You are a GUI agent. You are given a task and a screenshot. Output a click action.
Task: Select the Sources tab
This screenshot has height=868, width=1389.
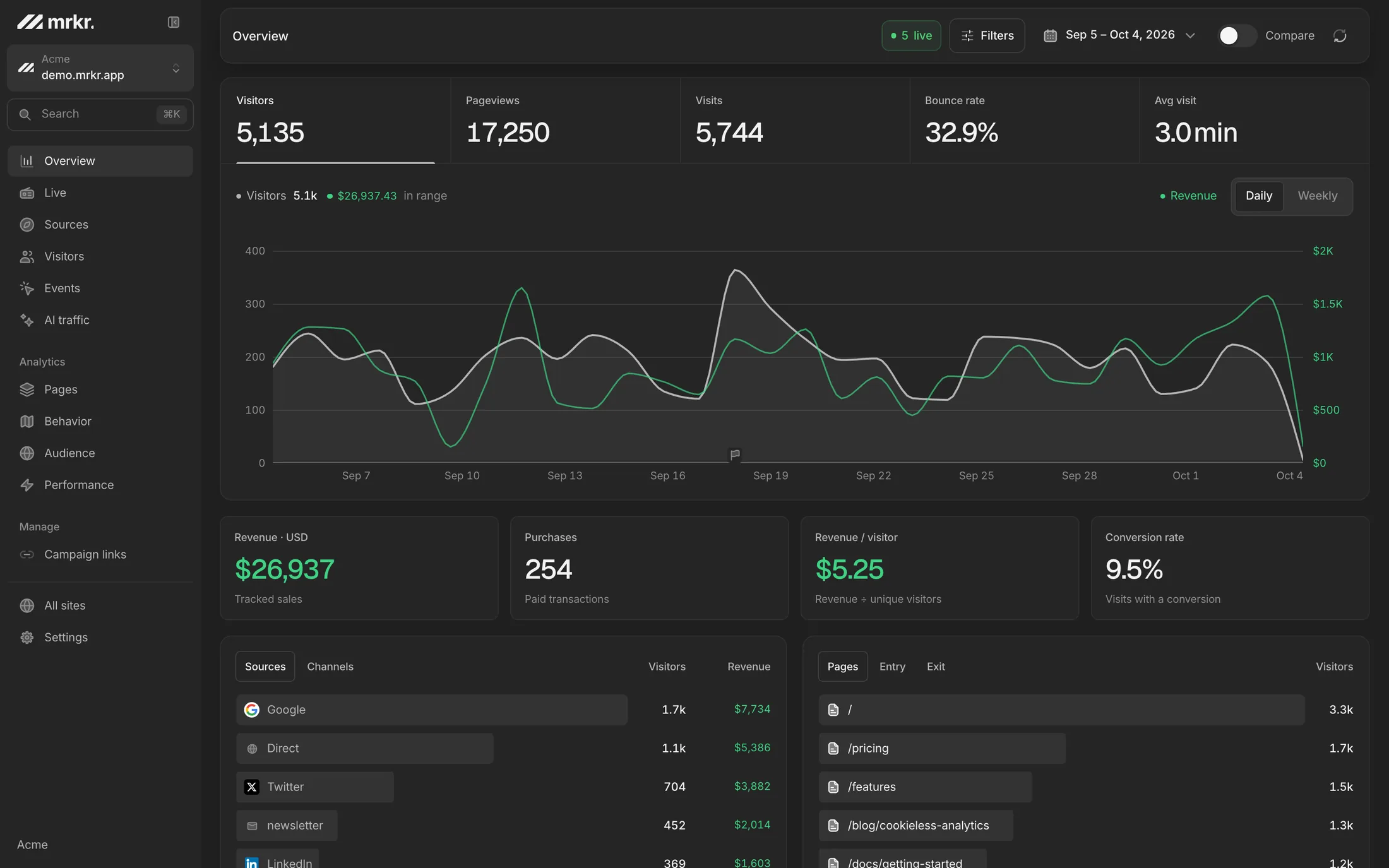click(x=265, y=667)
